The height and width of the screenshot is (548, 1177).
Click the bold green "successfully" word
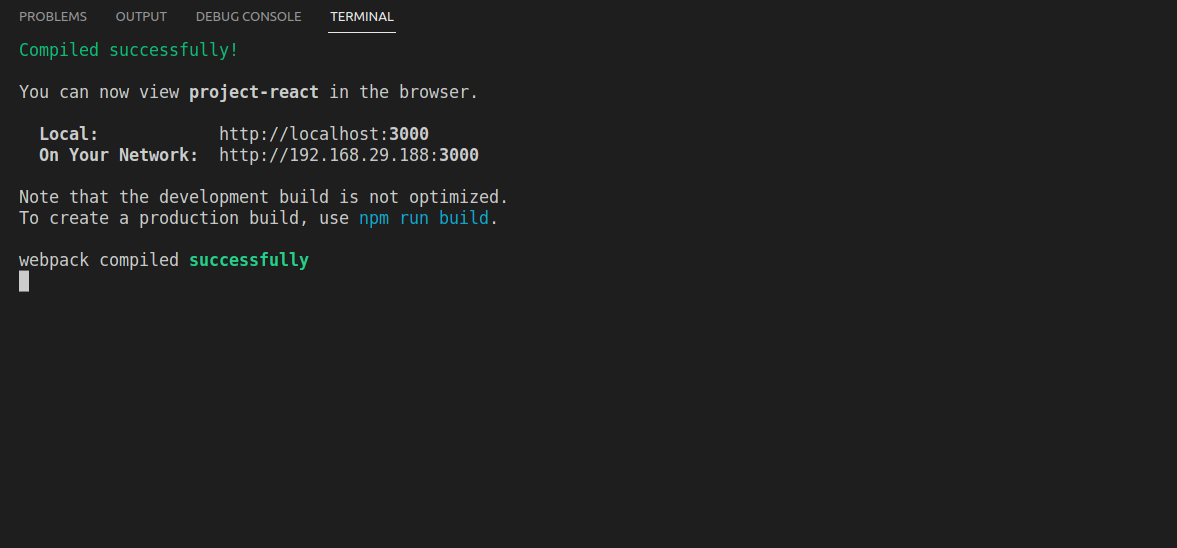coord(249,260)
